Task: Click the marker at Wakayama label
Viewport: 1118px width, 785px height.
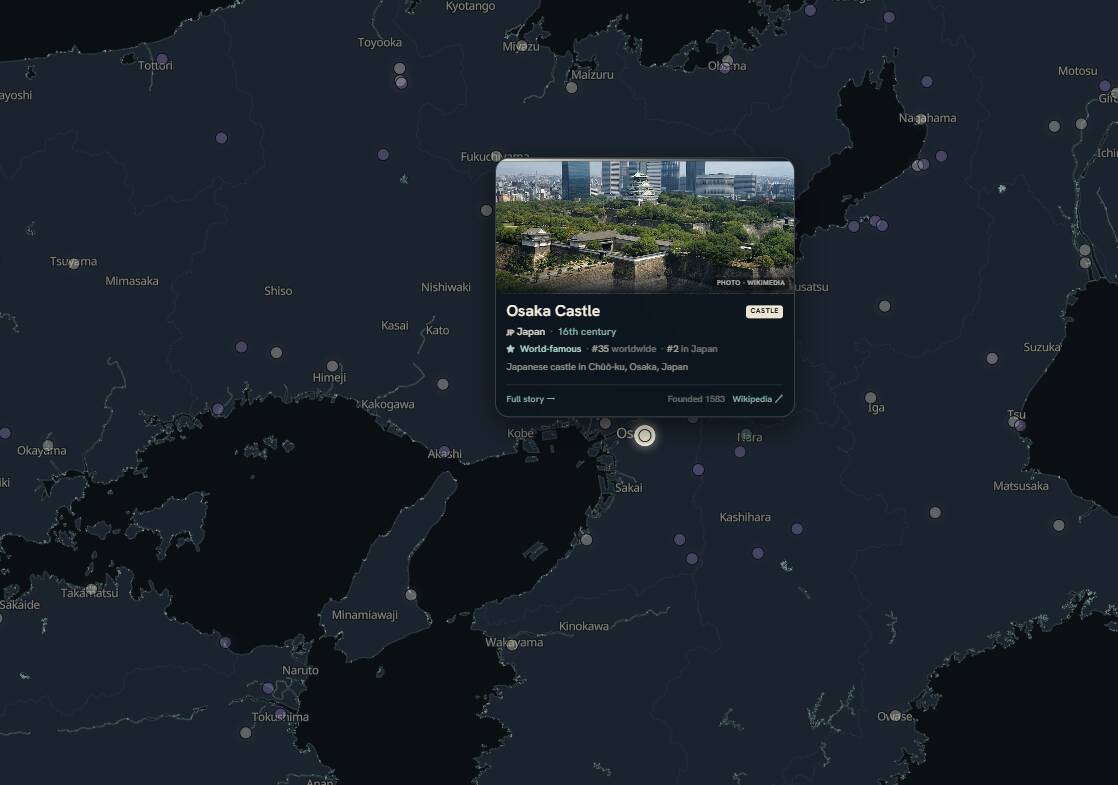Action: pos(511,645)
